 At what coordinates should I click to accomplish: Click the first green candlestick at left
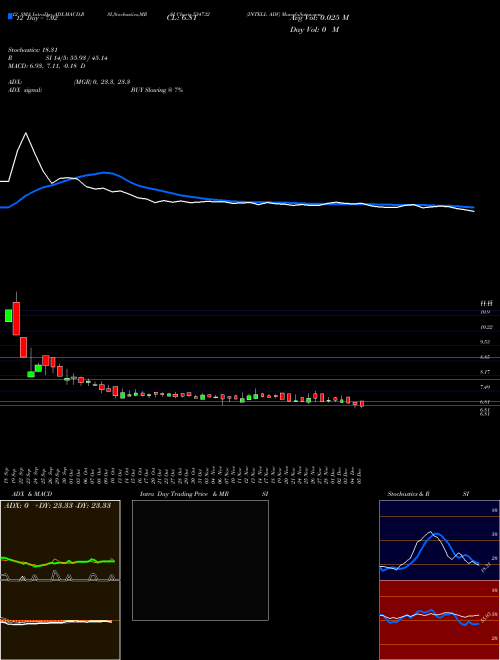point(8,316)
